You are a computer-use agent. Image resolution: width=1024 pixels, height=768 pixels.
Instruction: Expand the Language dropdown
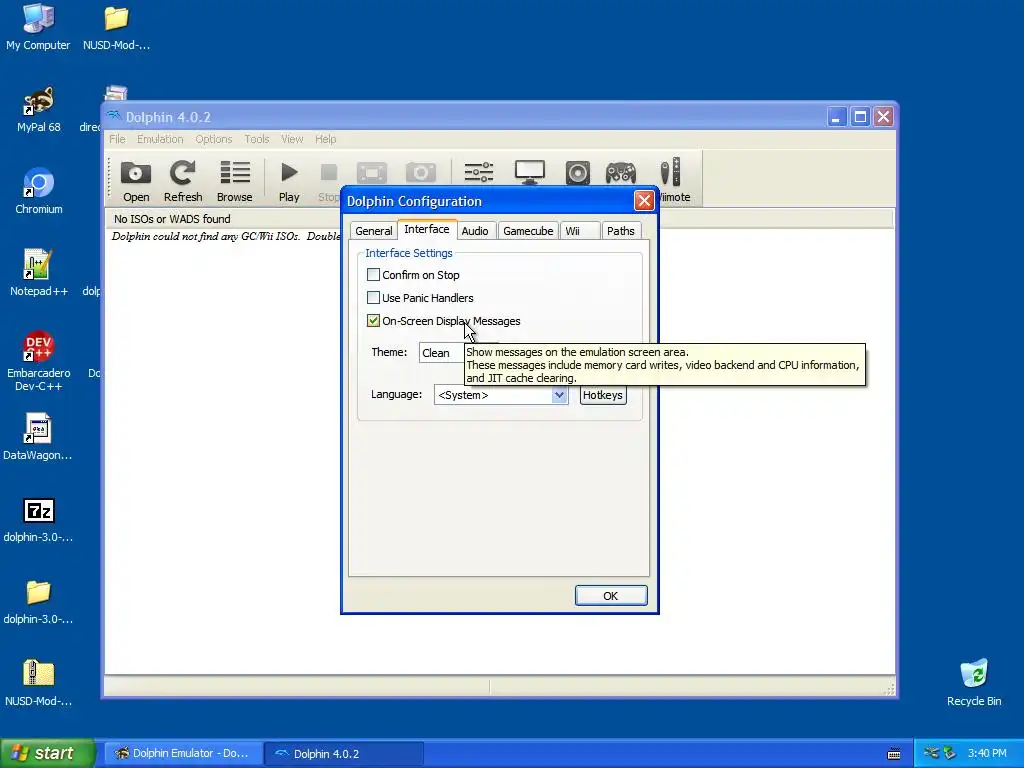coord(559,394)
